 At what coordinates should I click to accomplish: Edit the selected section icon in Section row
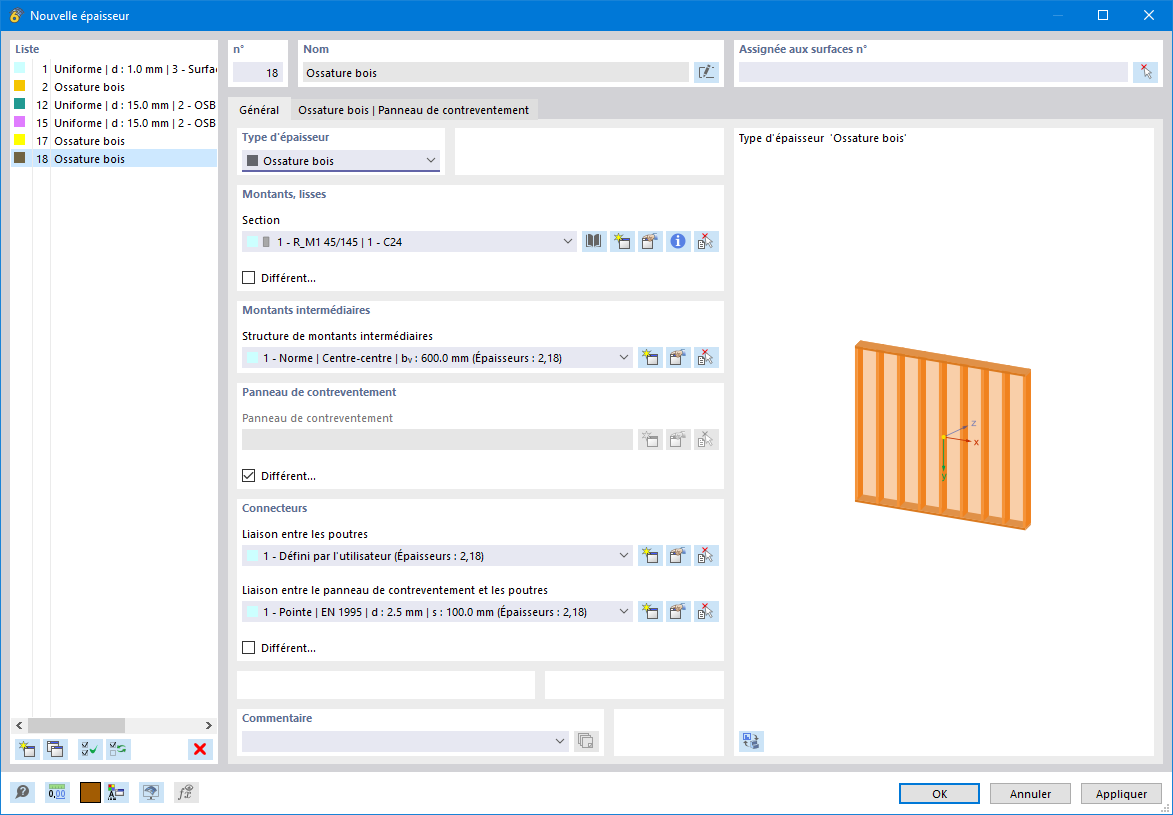point(650,242)
